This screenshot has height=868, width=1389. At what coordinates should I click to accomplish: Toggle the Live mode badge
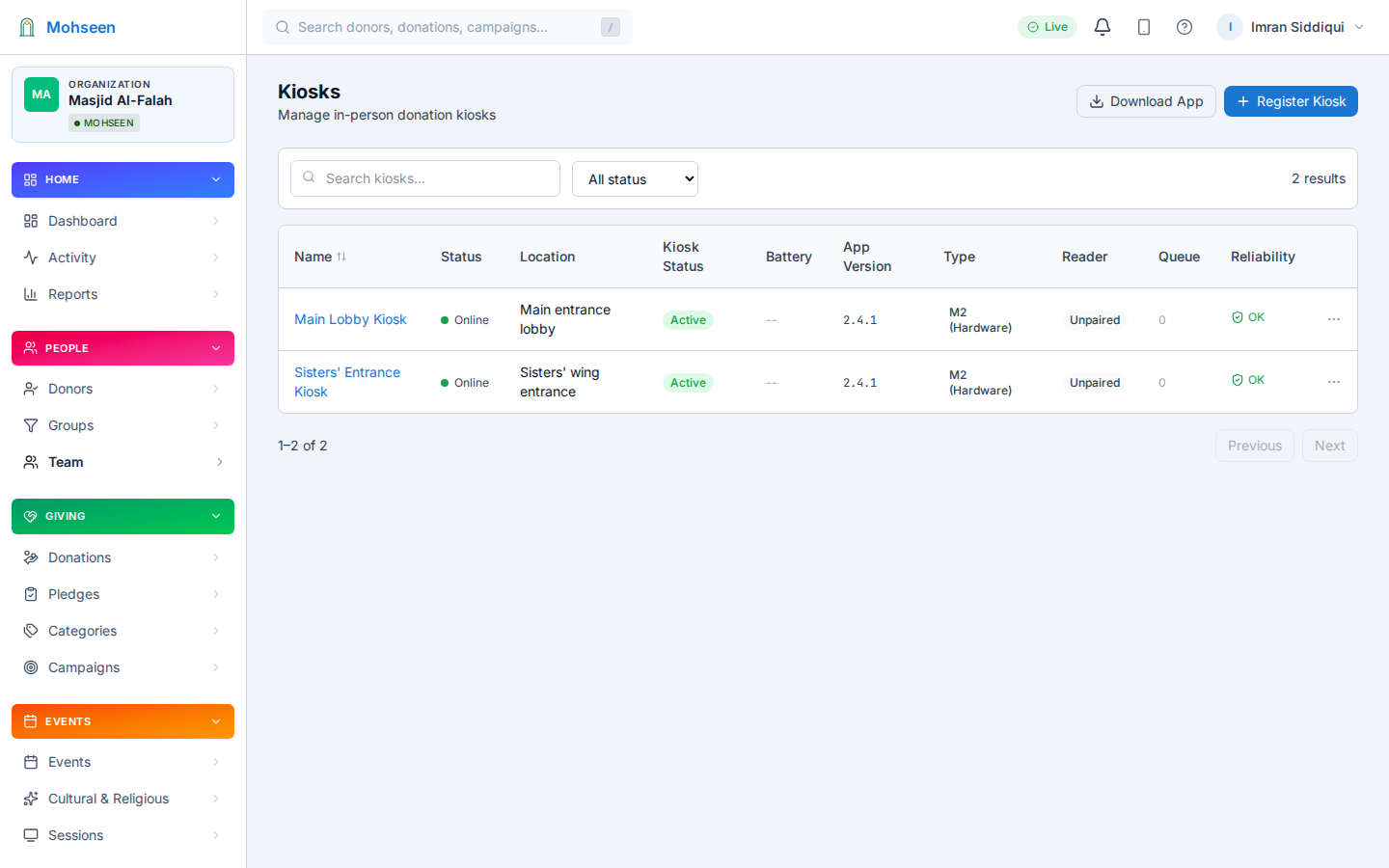[1048, 27]
